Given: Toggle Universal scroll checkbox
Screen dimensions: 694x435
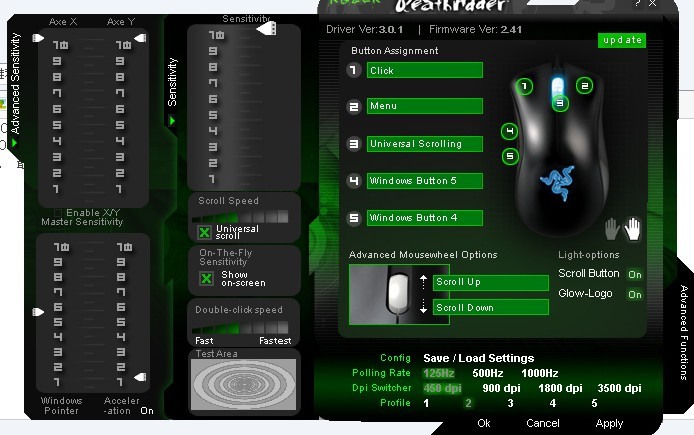Looking at the screenshot, I should point(204,232).
